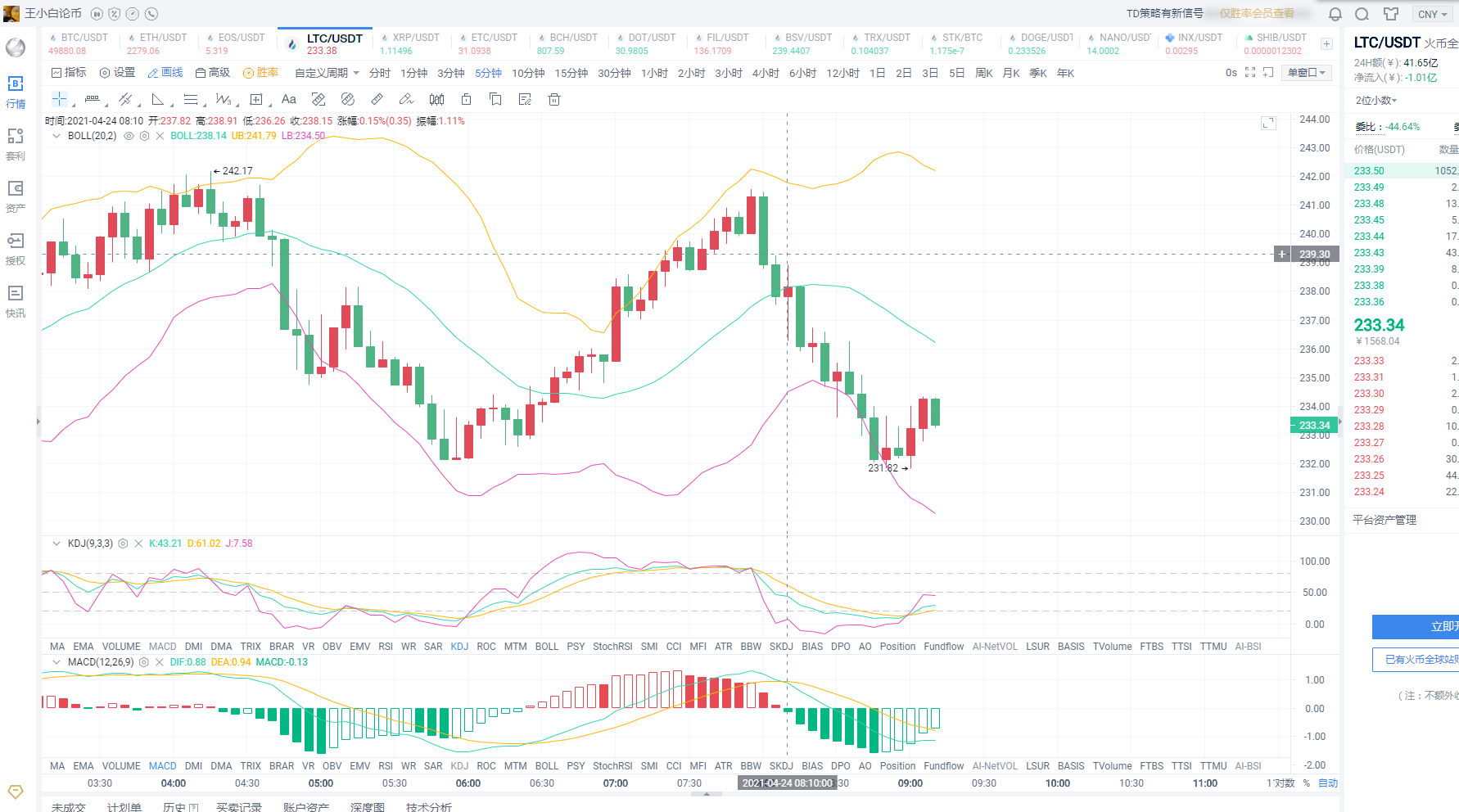This screenshot has width=1459, height=812.
Task: Open the skin theme shirt icon
Action: click(1391, 14)
